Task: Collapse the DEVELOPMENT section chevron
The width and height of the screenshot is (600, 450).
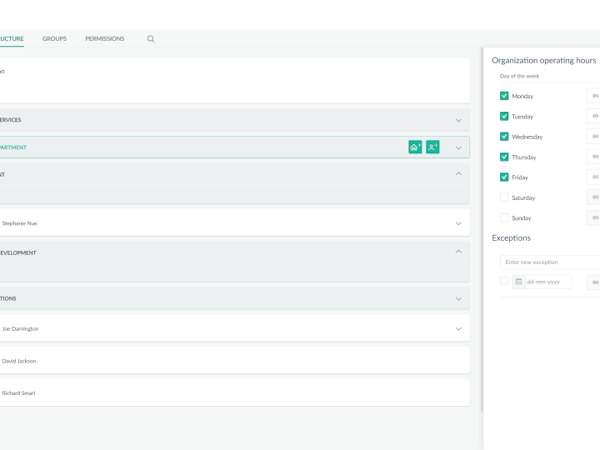Action: click(x=458, y=252)
